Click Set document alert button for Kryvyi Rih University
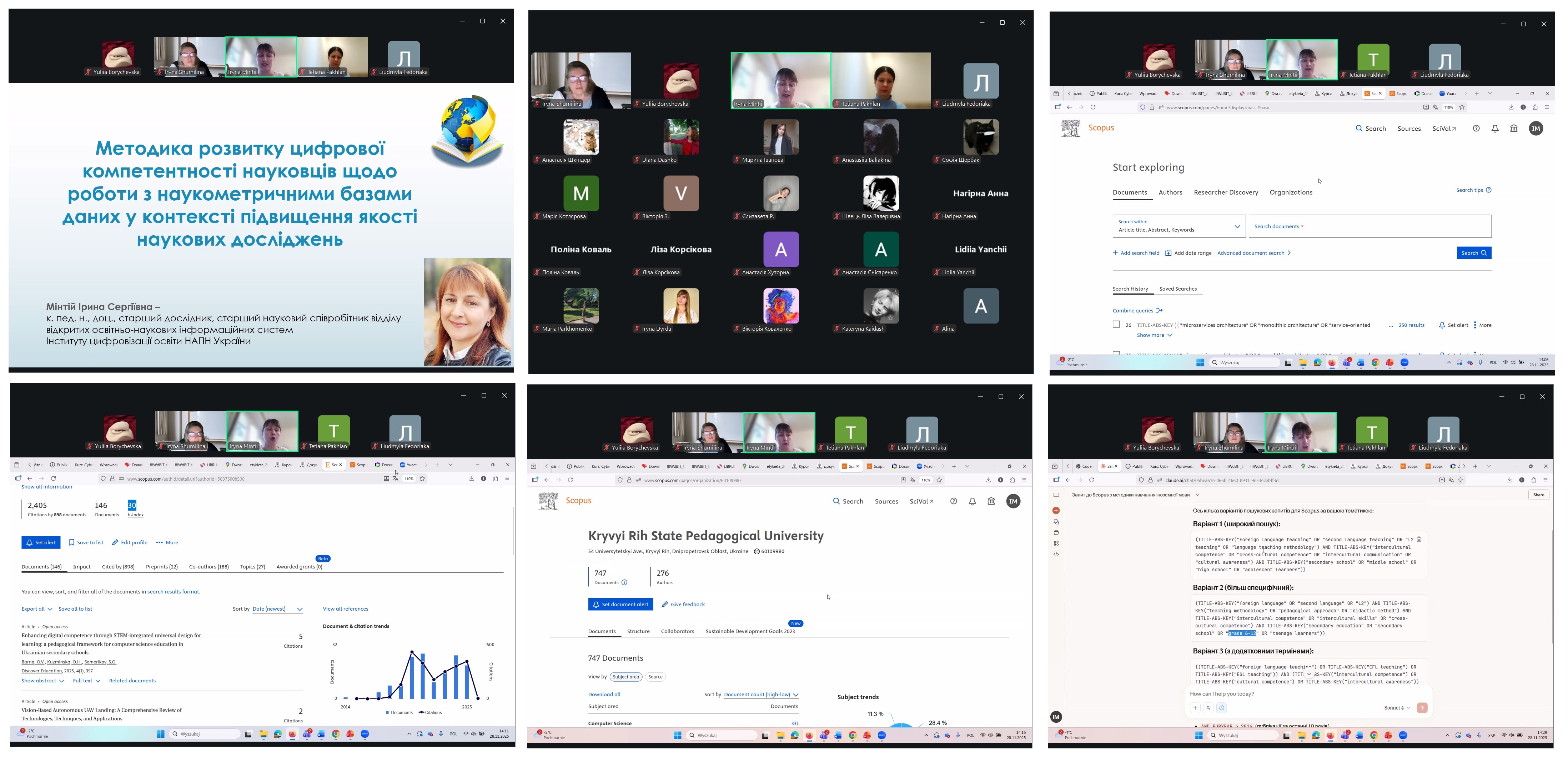This screenshot has width=1568, height=757. click(x=620, y=605)
